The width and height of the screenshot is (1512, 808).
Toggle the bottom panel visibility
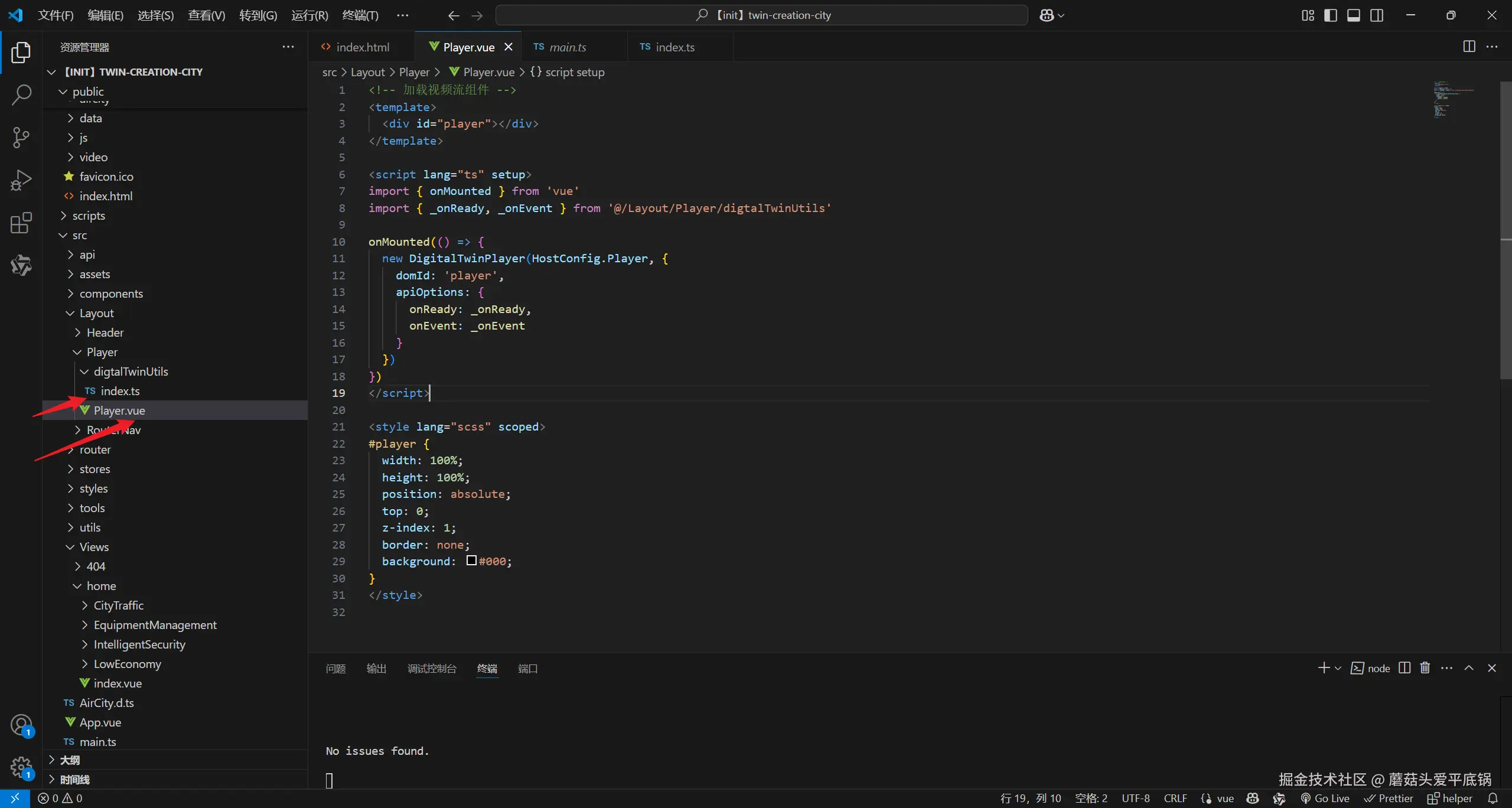[1353, 15]
